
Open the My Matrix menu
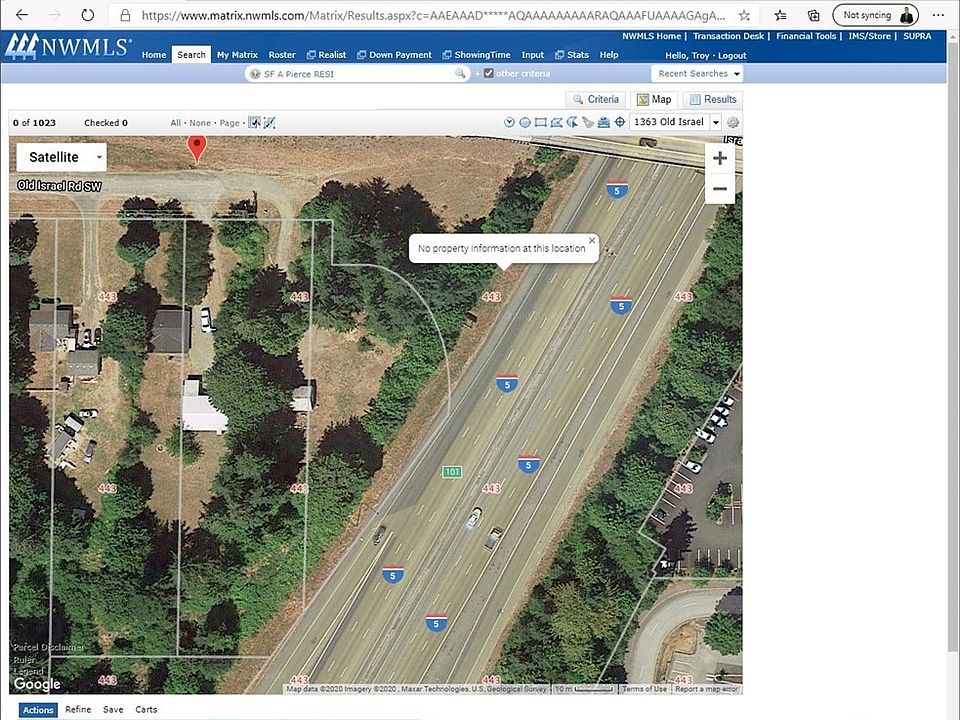237,55
